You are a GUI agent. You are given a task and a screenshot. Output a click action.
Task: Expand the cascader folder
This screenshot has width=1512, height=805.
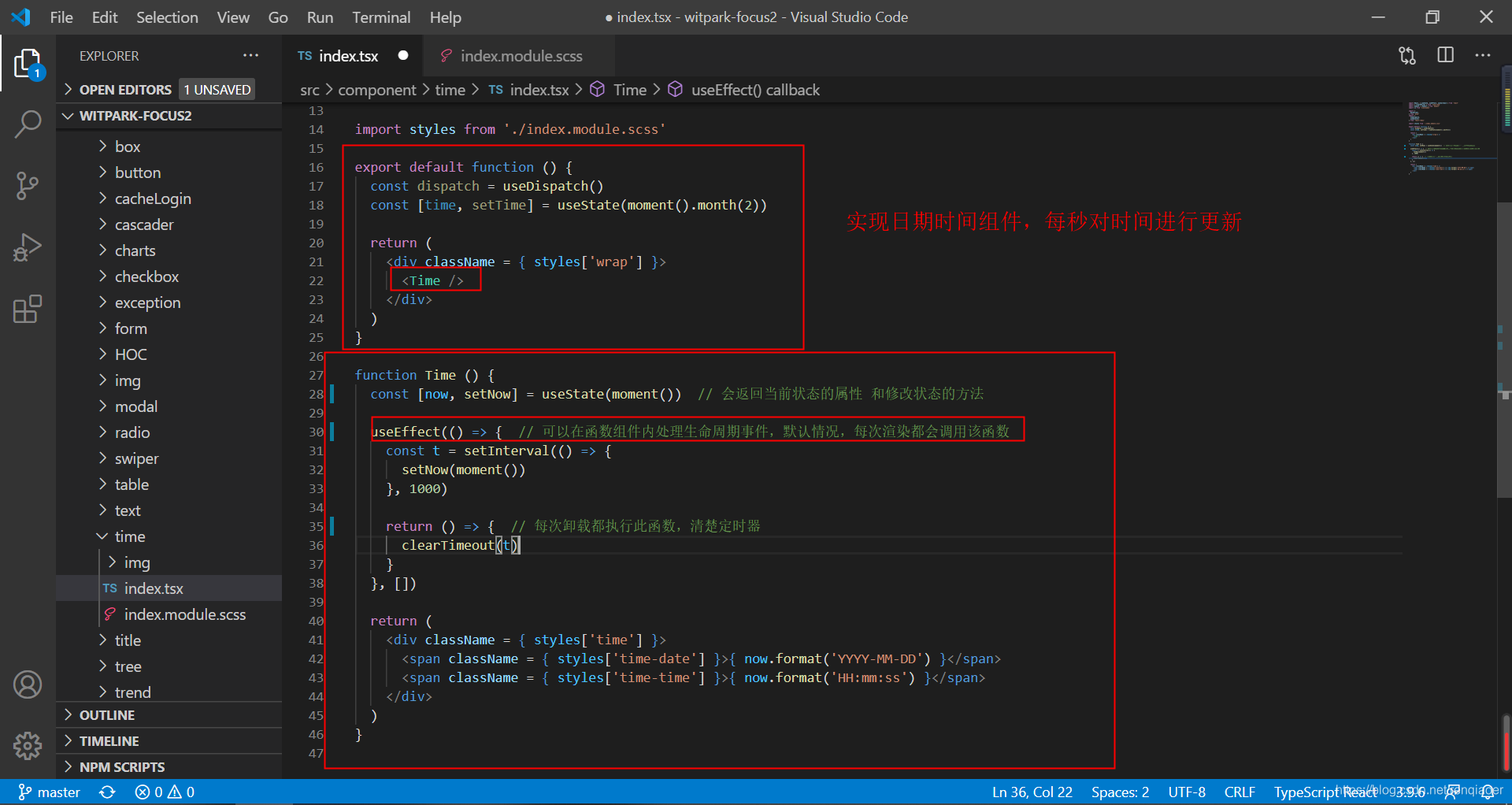pyautogui.click(x=169, y=224)
